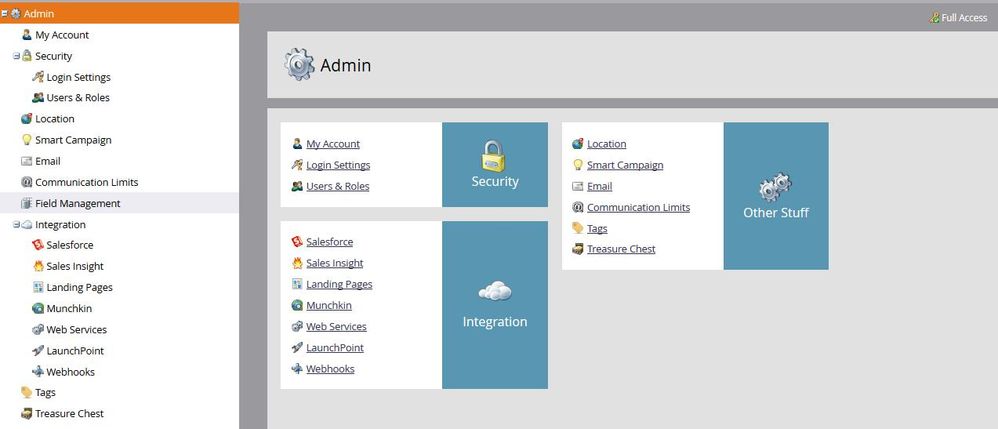Click the Smart Campaign lightbulb icon in sidebar
The height and width of the screenshot is (429, 998).
(x=27, y=140)
